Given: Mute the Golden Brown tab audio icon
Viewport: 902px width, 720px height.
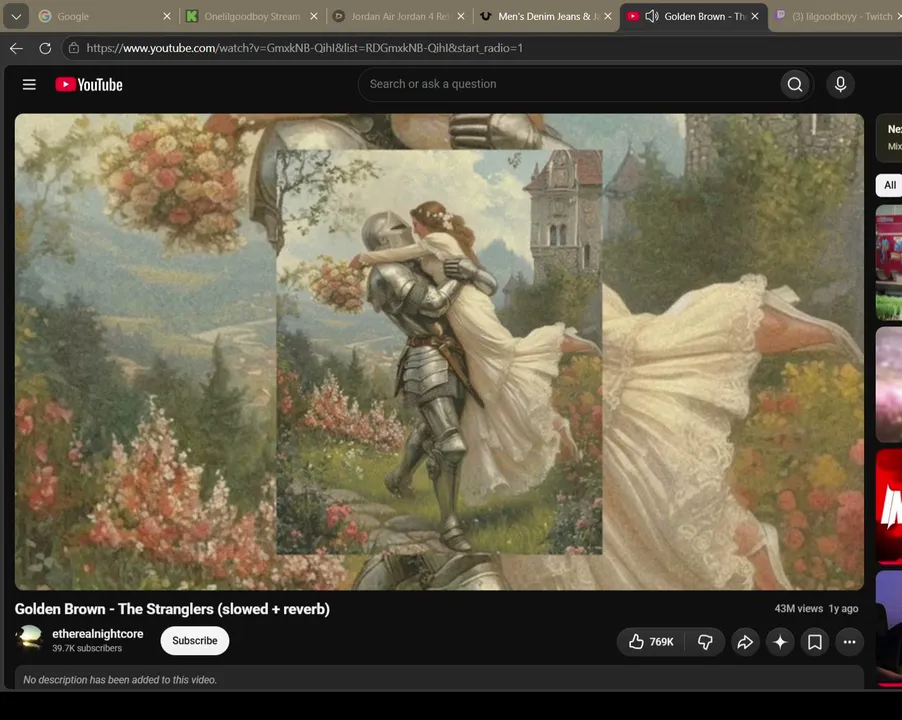Looking at the screenshot, I should [652, 16].
